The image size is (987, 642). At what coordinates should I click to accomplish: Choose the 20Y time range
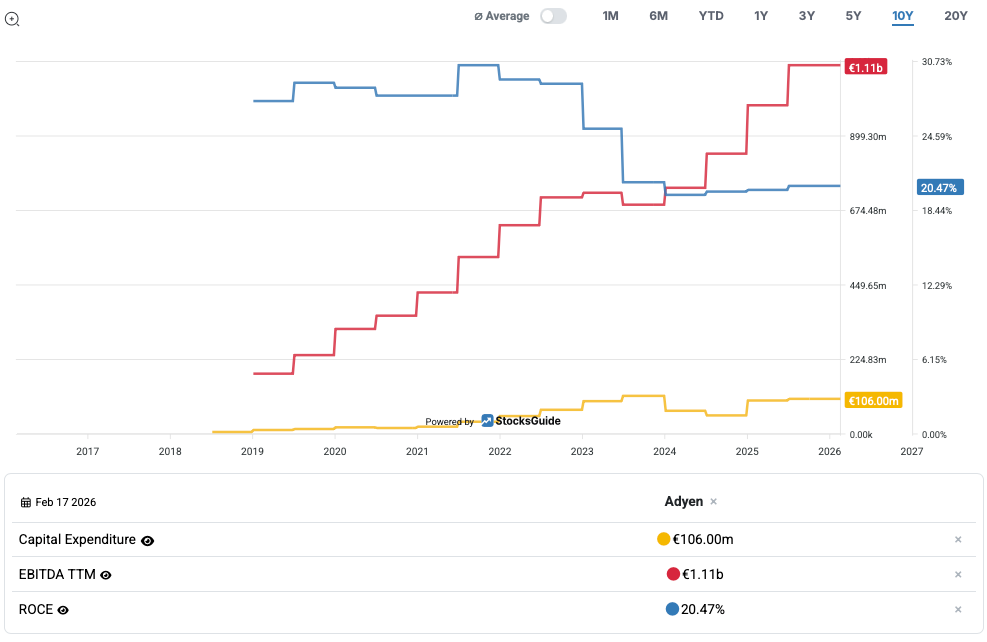(955, 16)
